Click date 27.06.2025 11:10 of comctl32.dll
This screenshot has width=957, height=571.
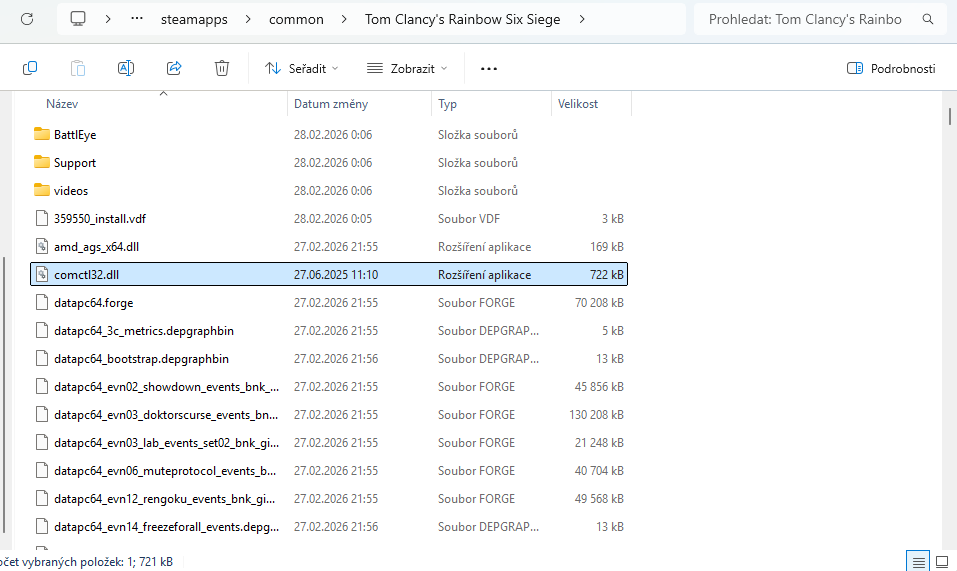(x=336, y=275)
